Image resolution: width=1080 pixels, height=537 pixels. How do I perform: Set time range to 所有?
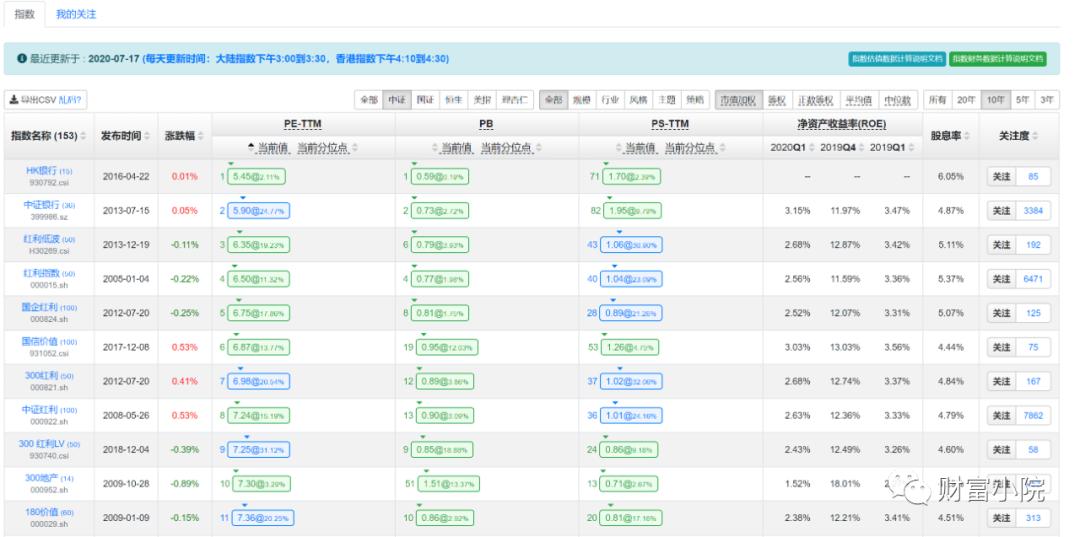tap(937, 100)
